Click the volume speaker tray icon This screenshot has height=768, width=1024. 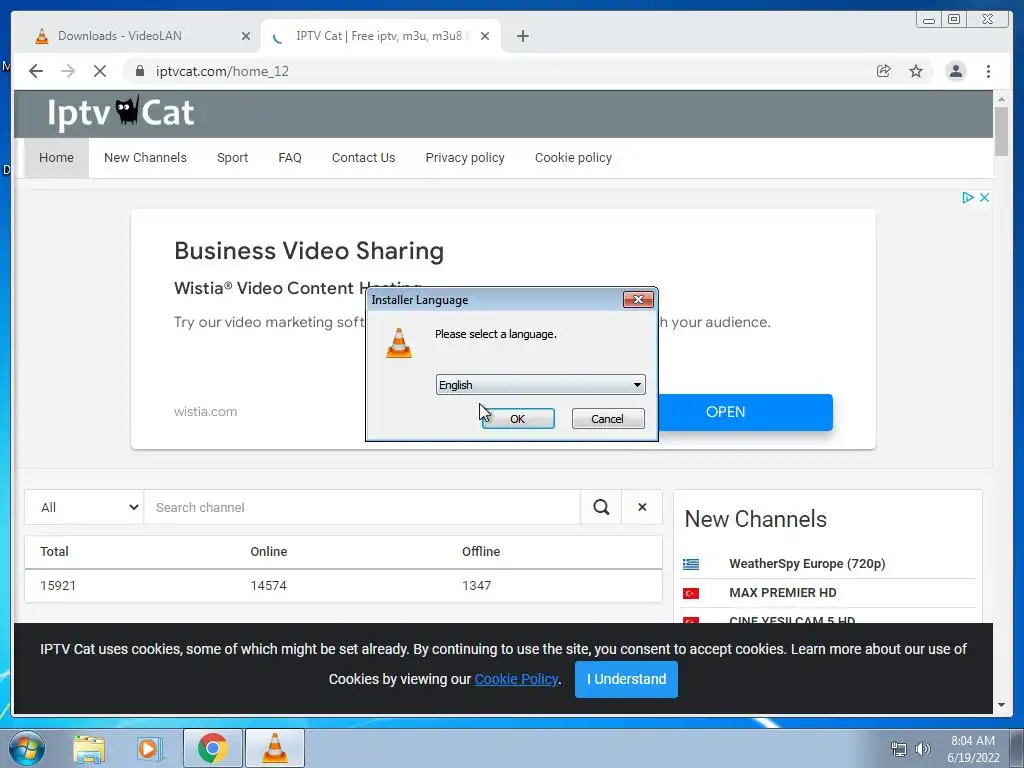coord(923,749)
